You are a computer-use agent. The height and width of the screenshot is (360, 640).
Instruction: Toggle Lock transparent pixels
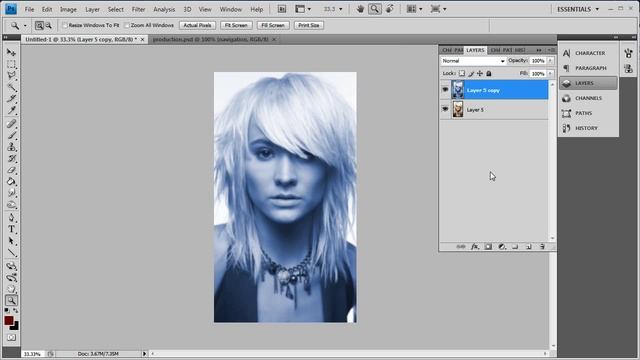click(462, 73)
